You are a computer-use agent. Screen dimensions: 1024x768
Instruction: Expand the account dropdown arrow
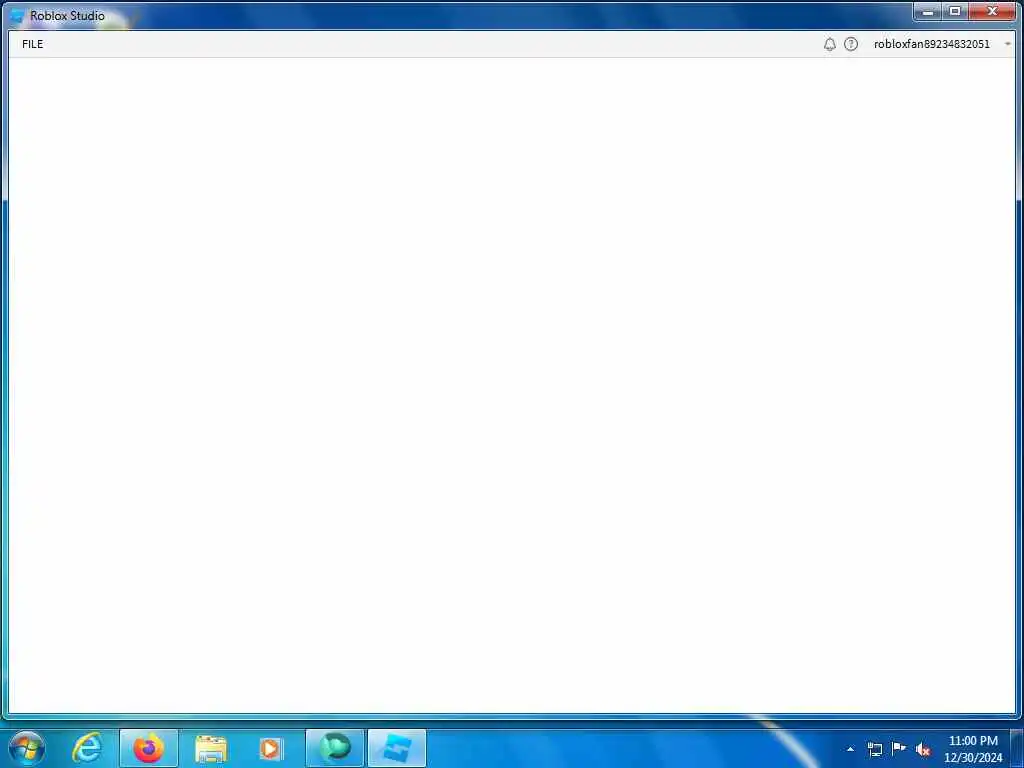[1007, 44]
